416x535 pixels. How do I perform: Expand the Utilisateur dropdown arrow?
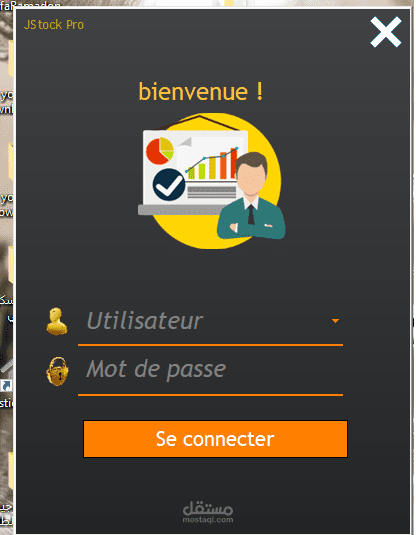click(335, 321)
